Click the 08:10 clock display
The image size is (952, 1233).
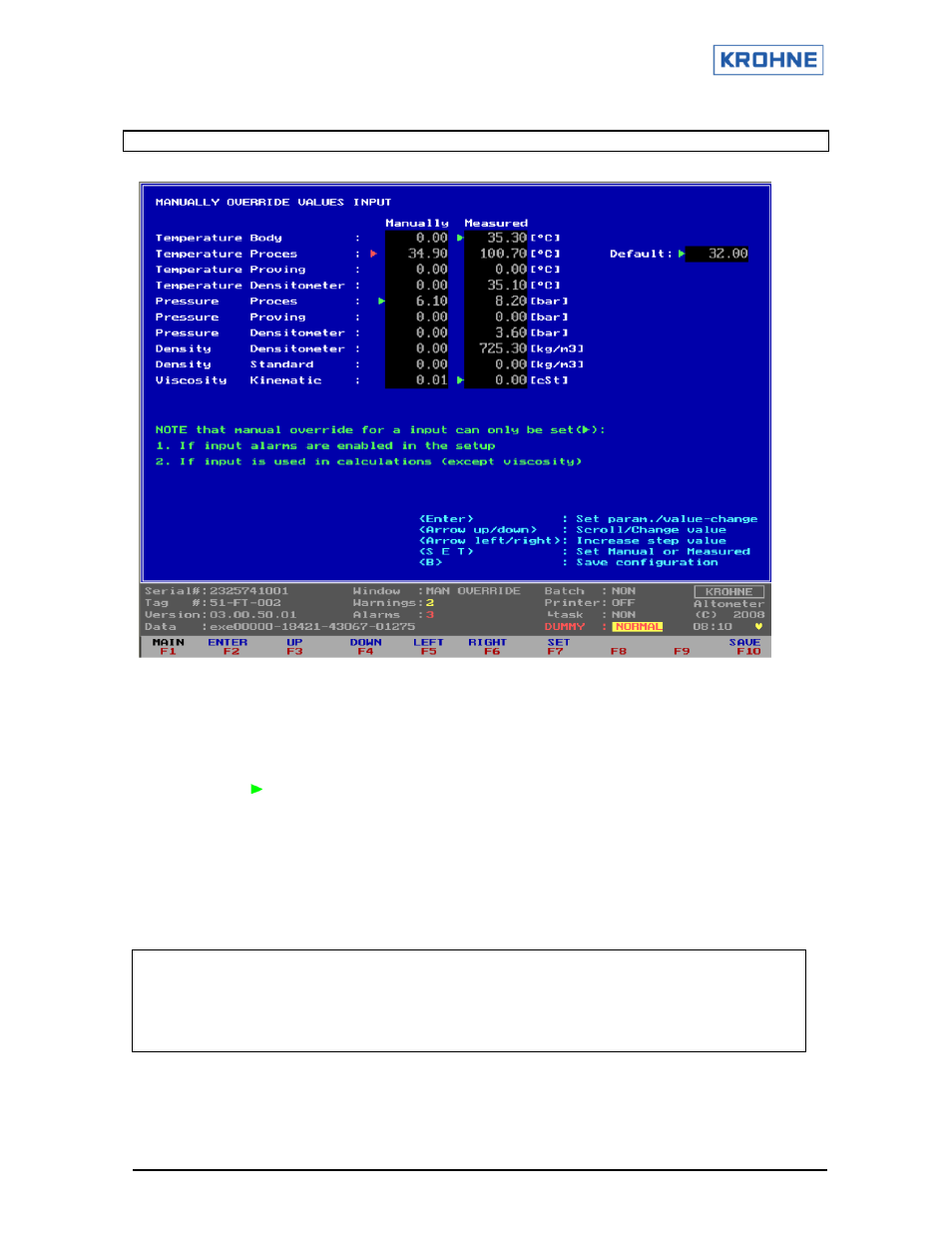click(x=713, y=627)
